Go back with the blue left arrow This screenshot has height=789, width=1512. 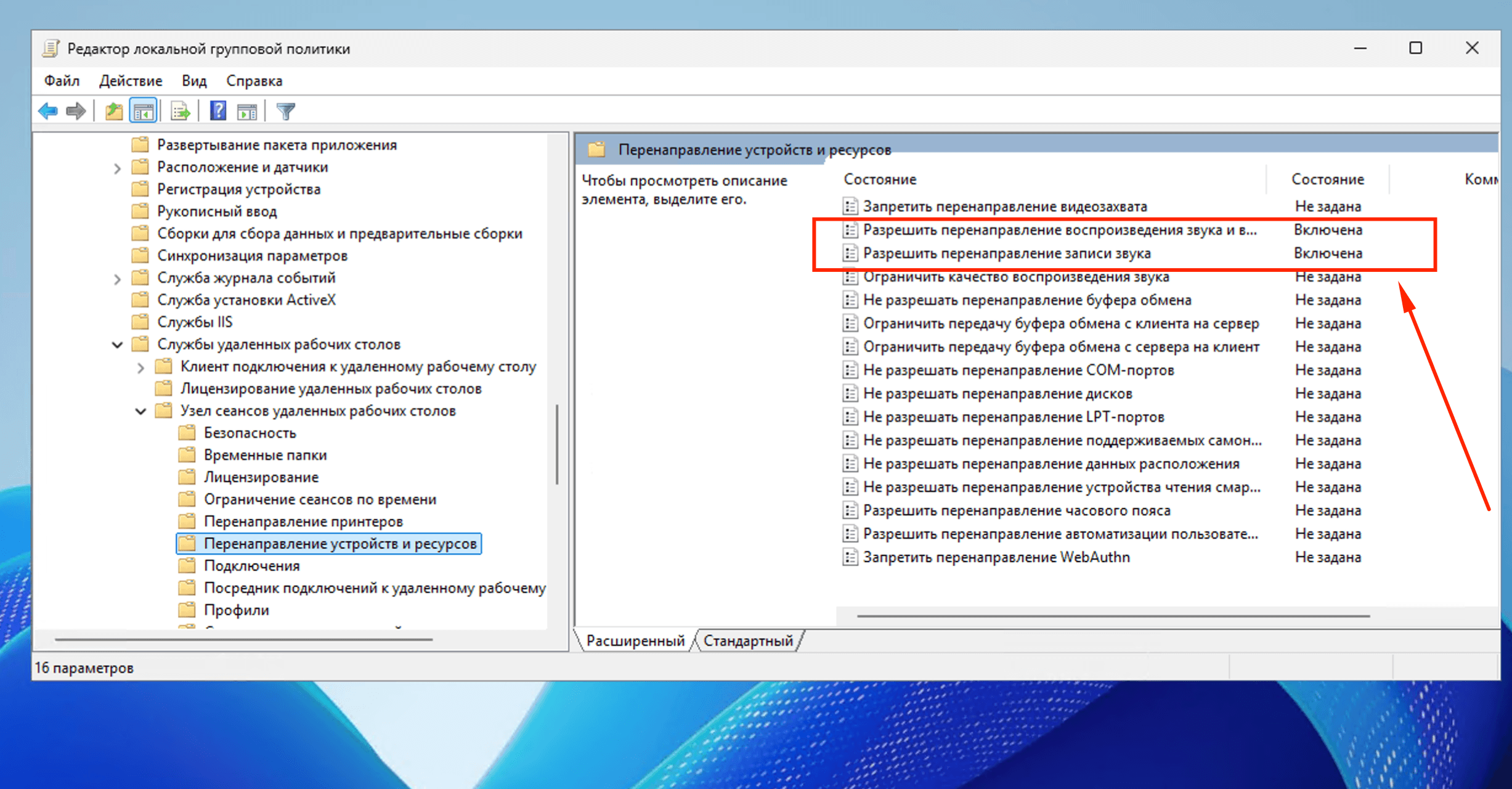pyautogui.click(x=48, y=112)
